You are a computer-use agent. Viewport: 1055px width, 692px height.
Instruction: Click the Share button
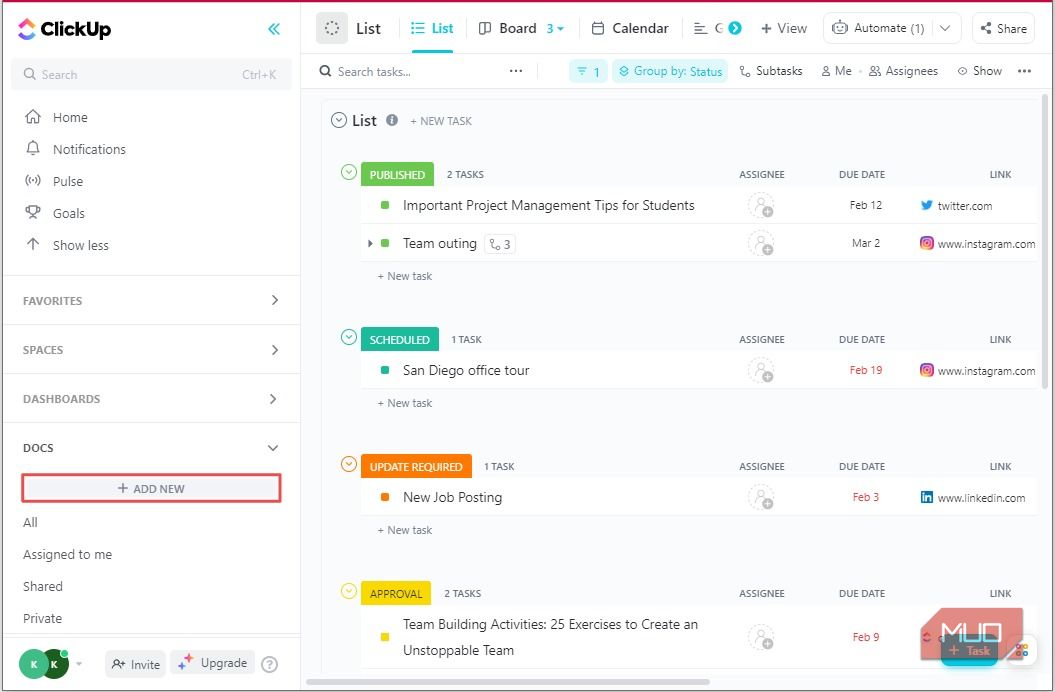tap(1003, 28)
